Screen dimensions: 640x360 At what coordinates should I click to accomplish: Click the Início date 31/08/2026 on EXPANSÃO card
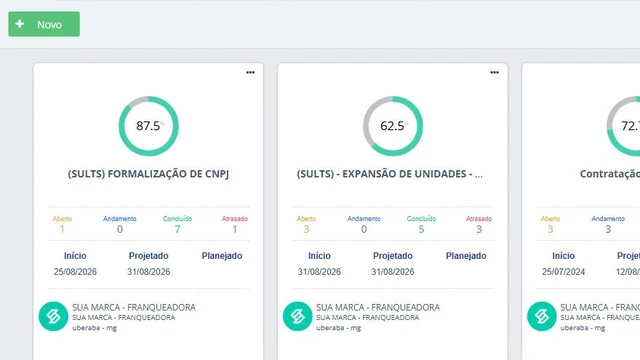(319, 272)
